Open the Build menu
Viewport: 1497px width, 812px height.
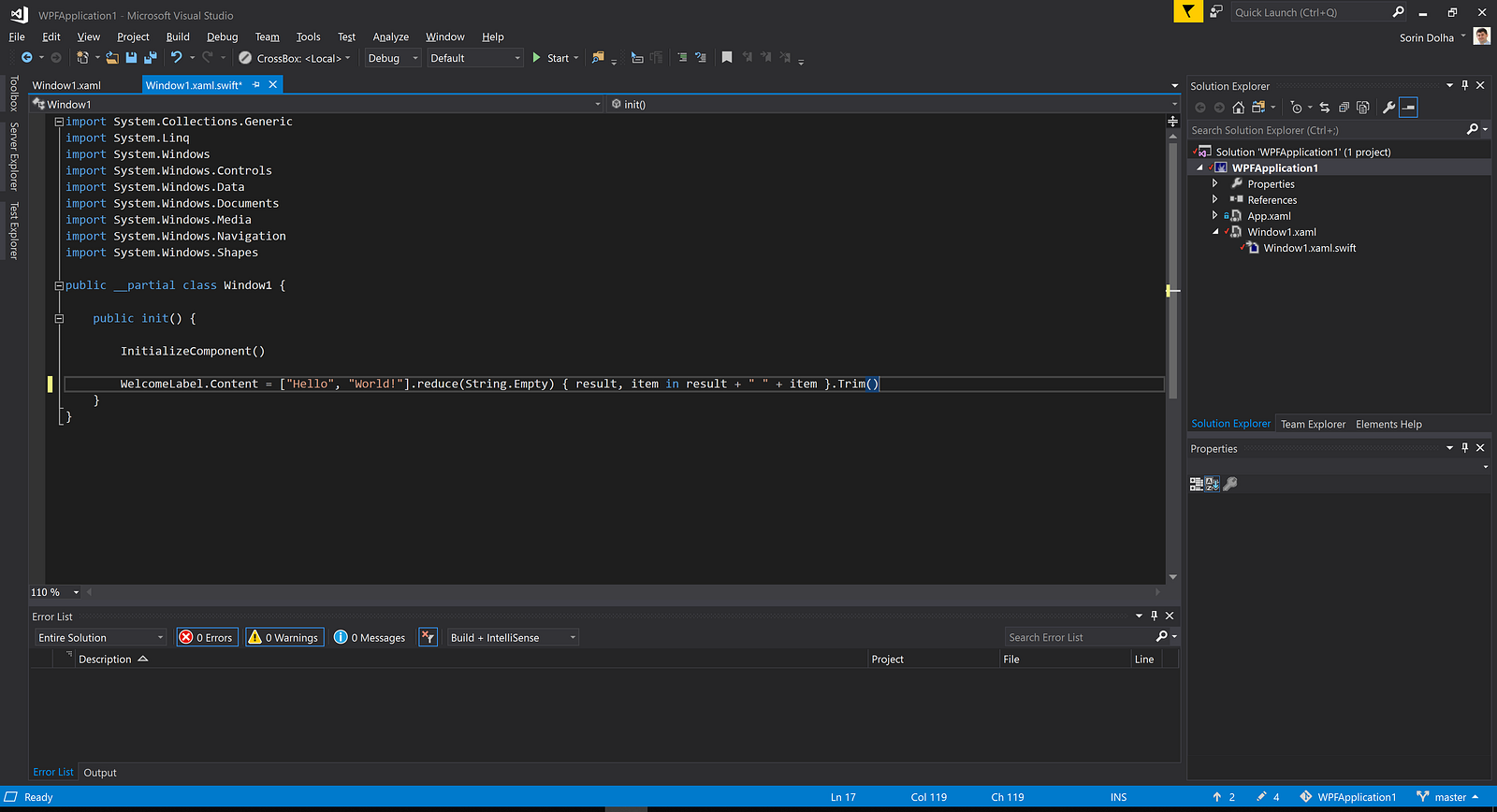(178, 36)
